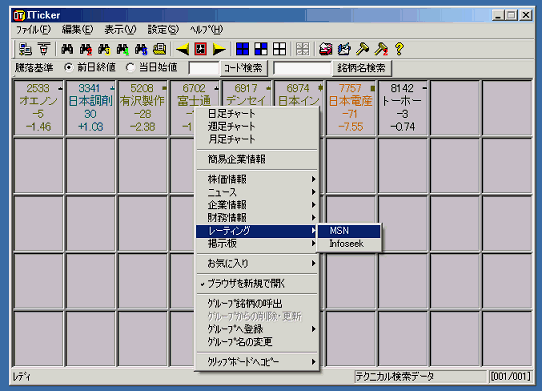
Task: Open the ファイル(F) menu
Action: coord(33,30)
